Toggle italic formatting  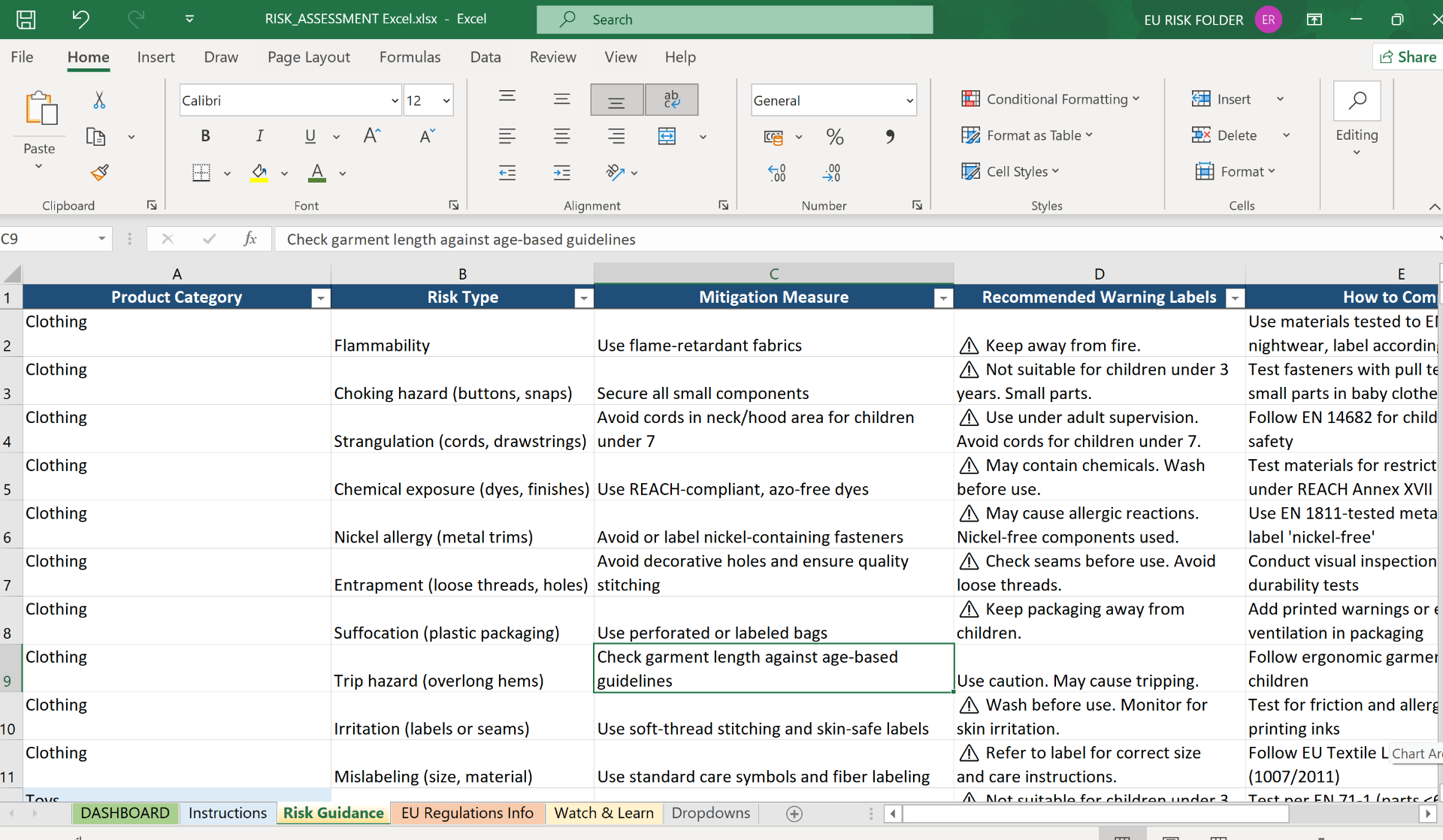click(259, 135)
